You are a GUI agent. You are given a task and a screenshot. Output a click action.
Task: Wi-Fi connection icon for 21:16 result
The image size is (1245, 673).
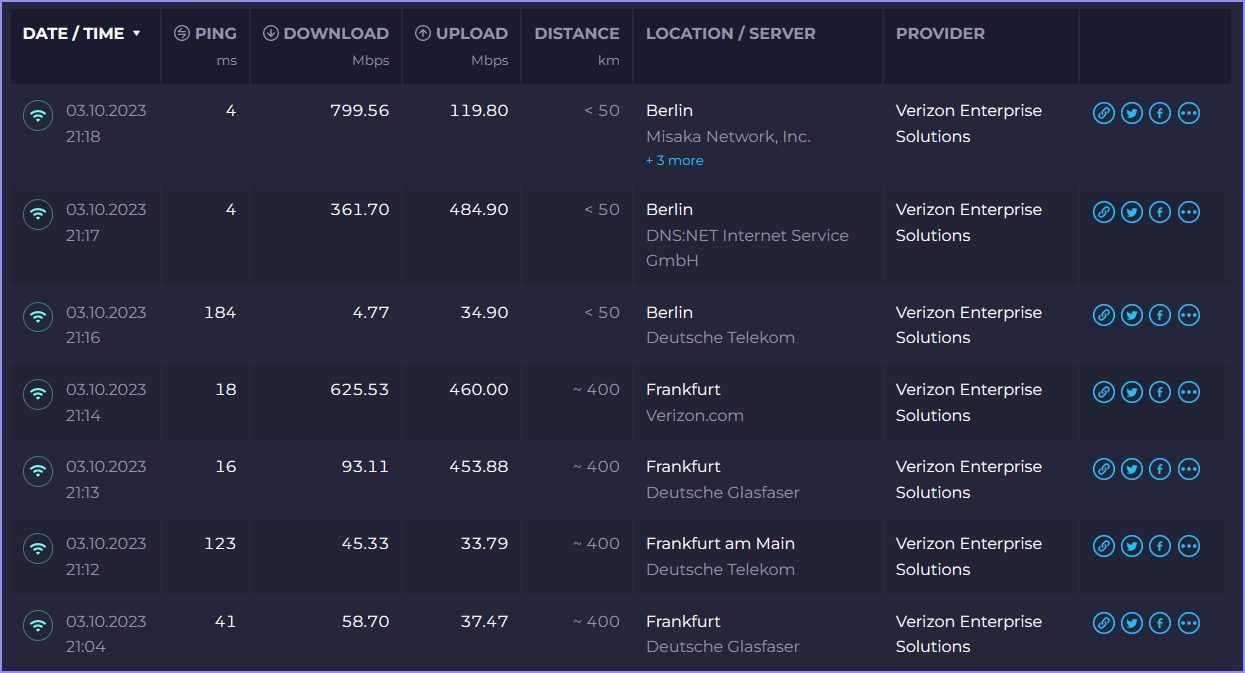coord(38,317)
